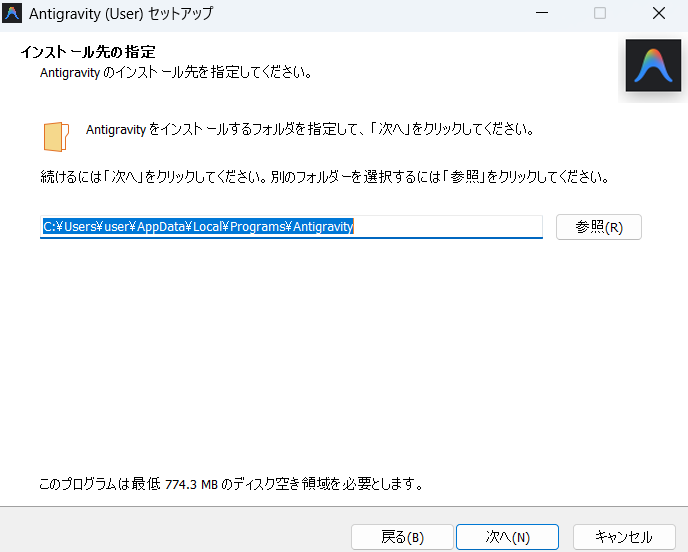Viewport: 688px width, 552px height.
Task: Click the large Antigravity logo in the header
Action: (x=653, y=69)
